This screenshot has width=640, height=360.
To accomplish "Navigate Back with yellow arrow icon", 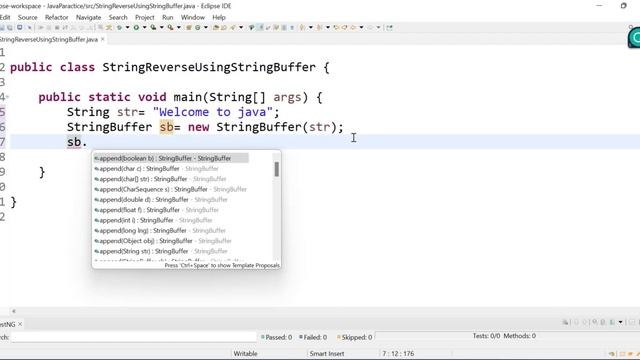I will point(353,28).
